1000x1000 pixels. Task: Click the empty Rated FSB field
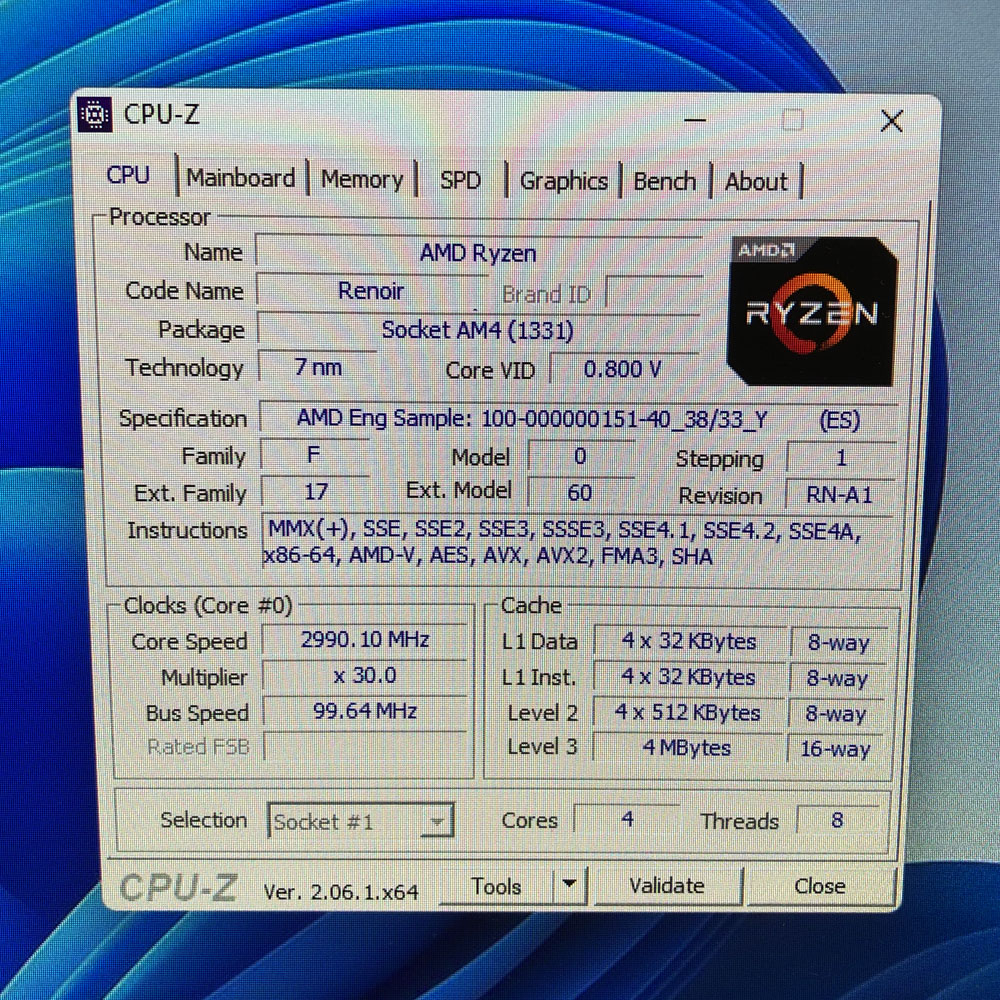tap(365, 746)
